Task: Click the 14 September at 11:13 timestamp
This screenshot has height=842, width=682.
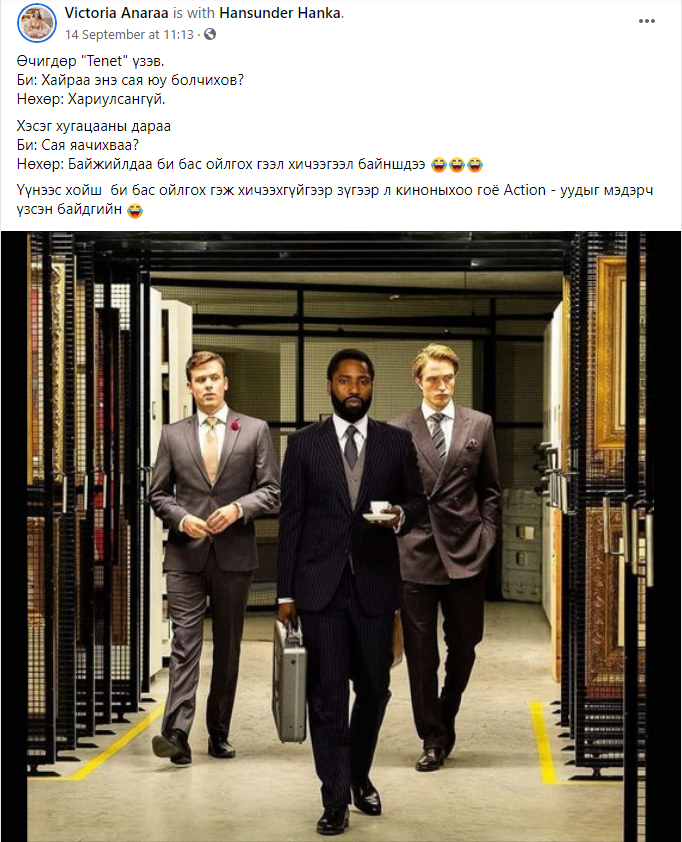Action: [x=129, y=34]
